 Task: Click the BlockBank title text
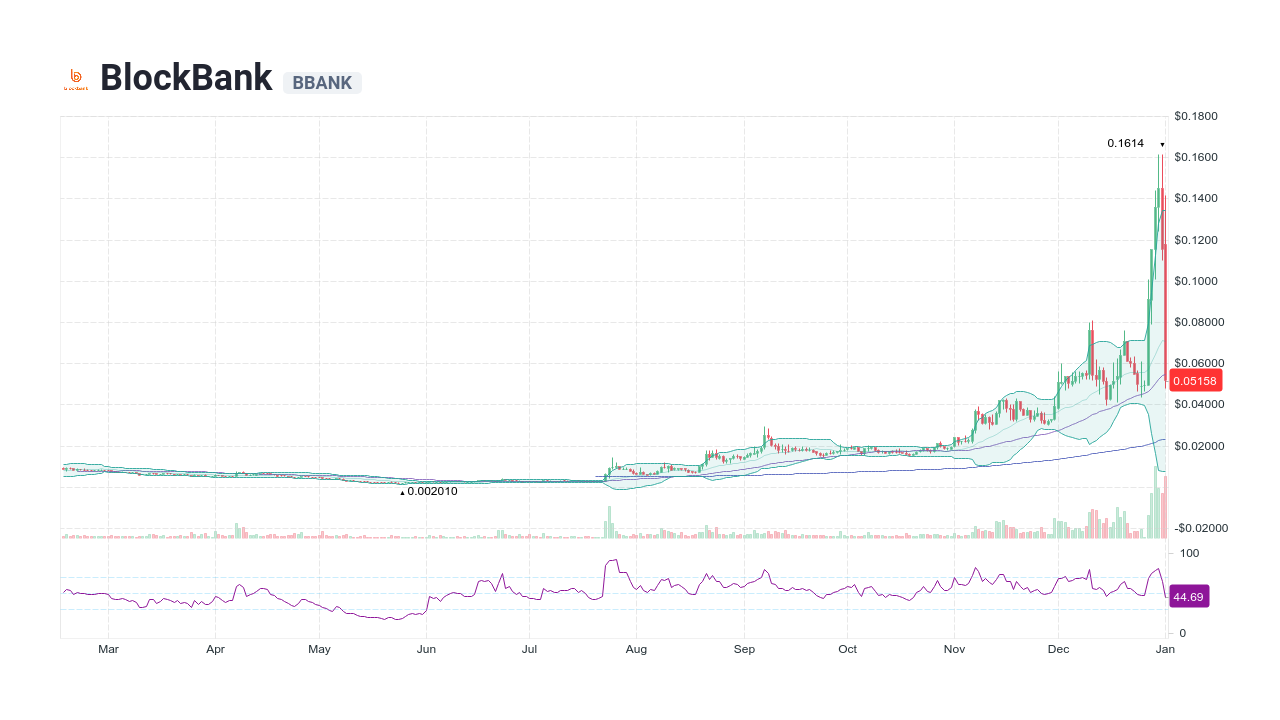(x=186, y=78)
